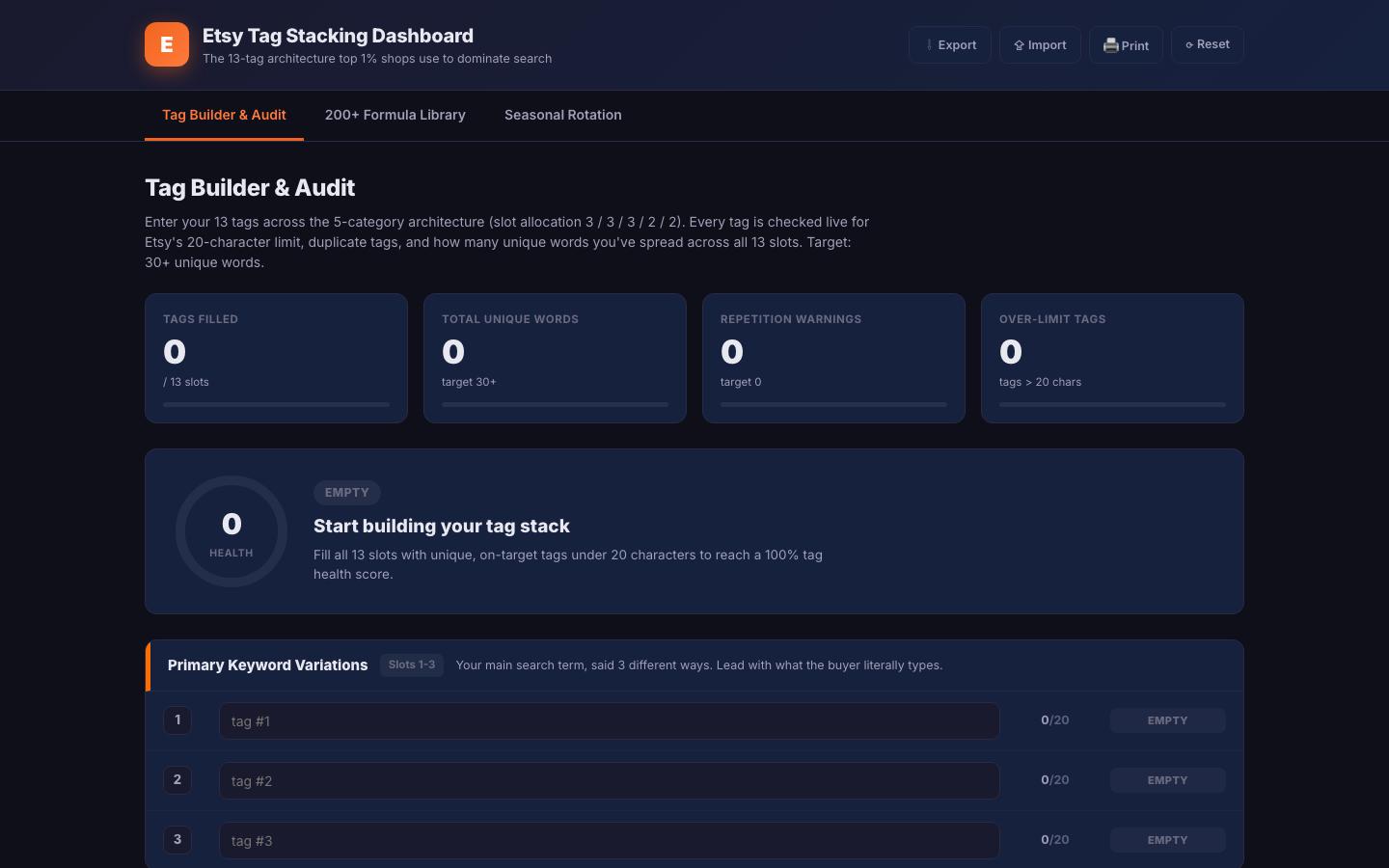Click the slot number 2 badge

pyautogui.click(x=177, y=780)
